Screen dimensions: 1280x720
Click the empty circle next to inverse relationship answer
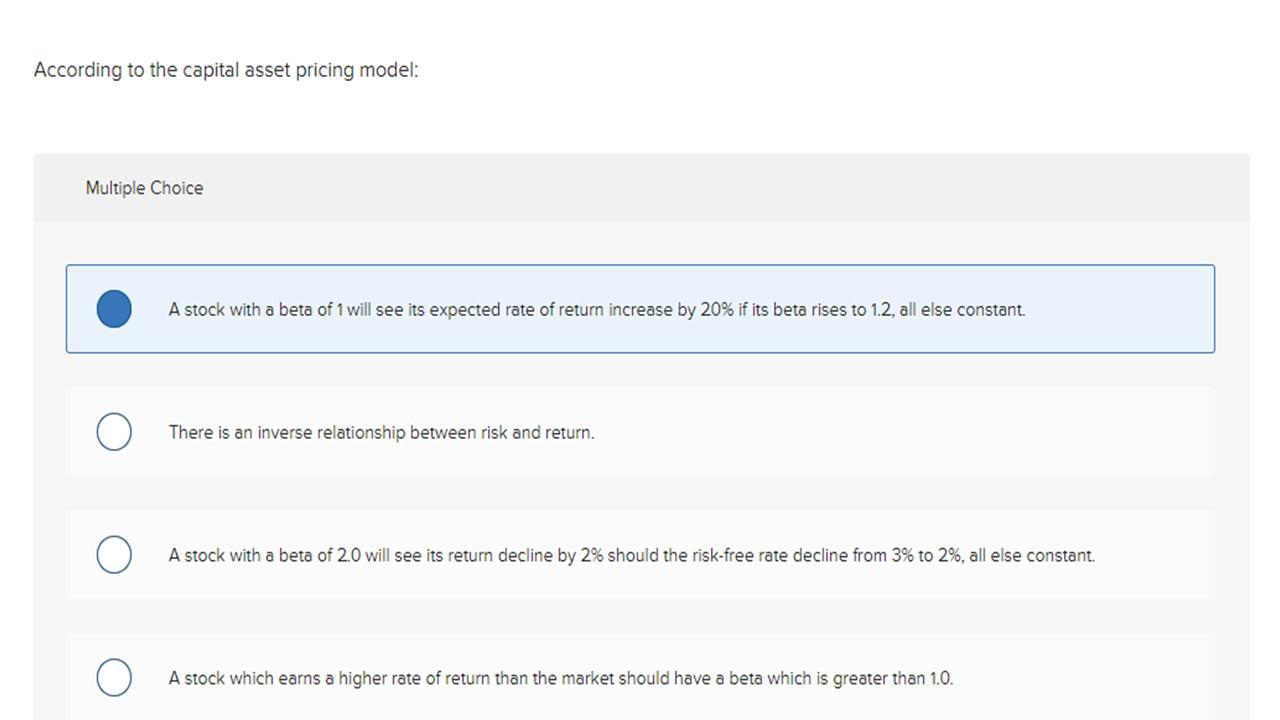113,431
